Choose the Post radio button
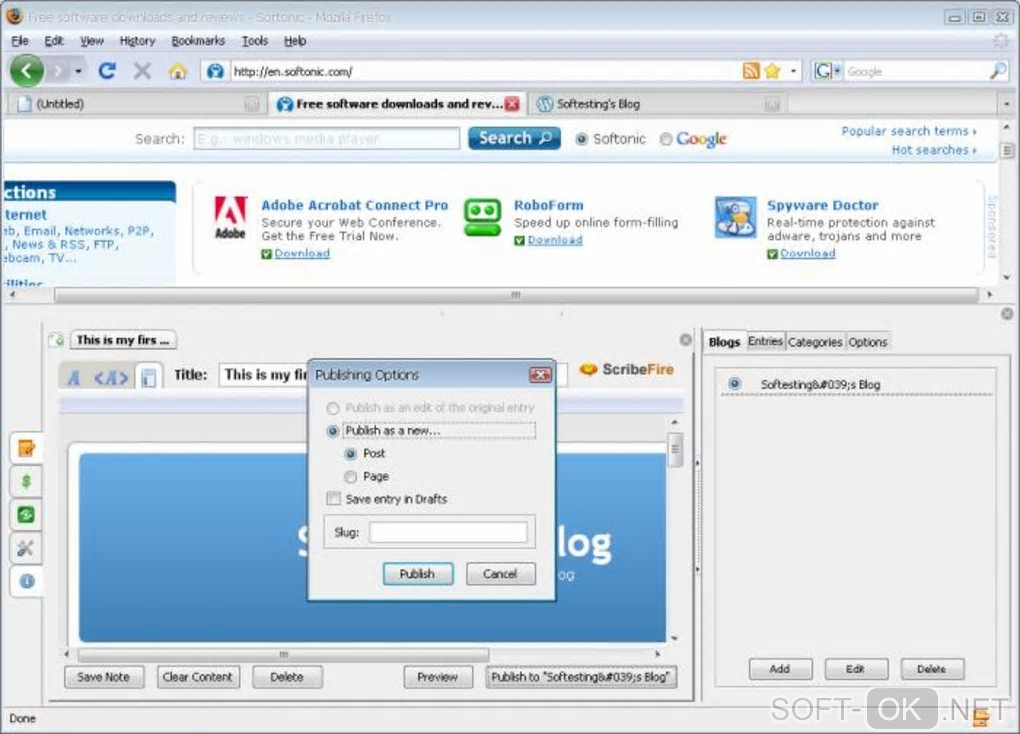1020x734 pixels. [x=351, y=454]
